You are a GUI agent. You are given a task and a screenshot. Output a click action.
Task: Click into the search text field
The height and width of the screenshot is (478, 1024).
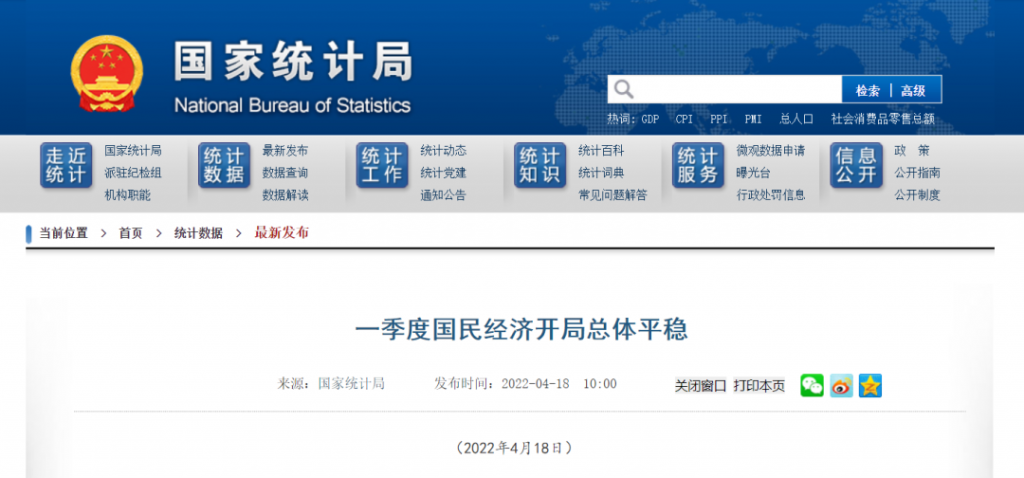740,90
